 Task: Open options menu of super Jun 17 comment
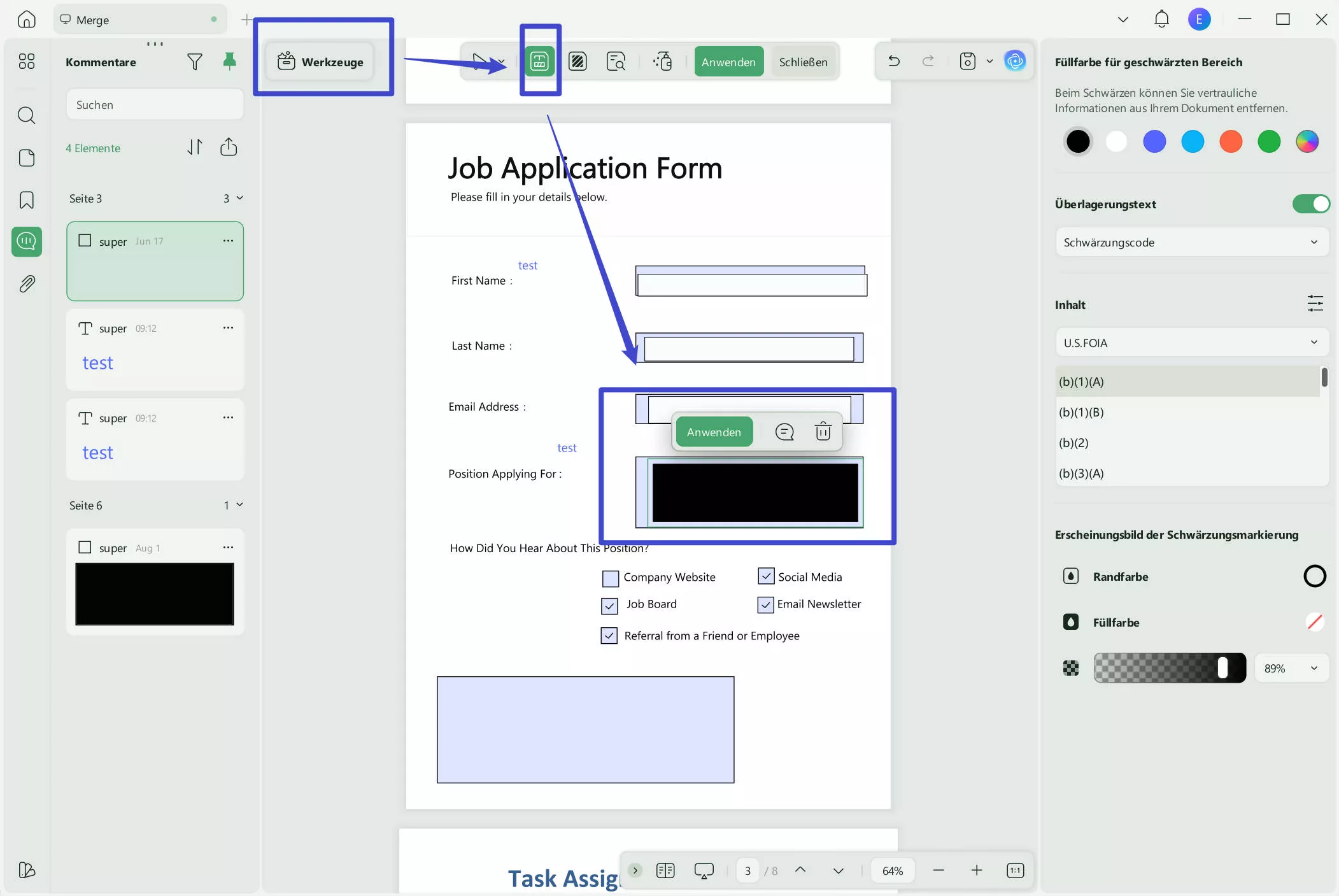(228, 240)
